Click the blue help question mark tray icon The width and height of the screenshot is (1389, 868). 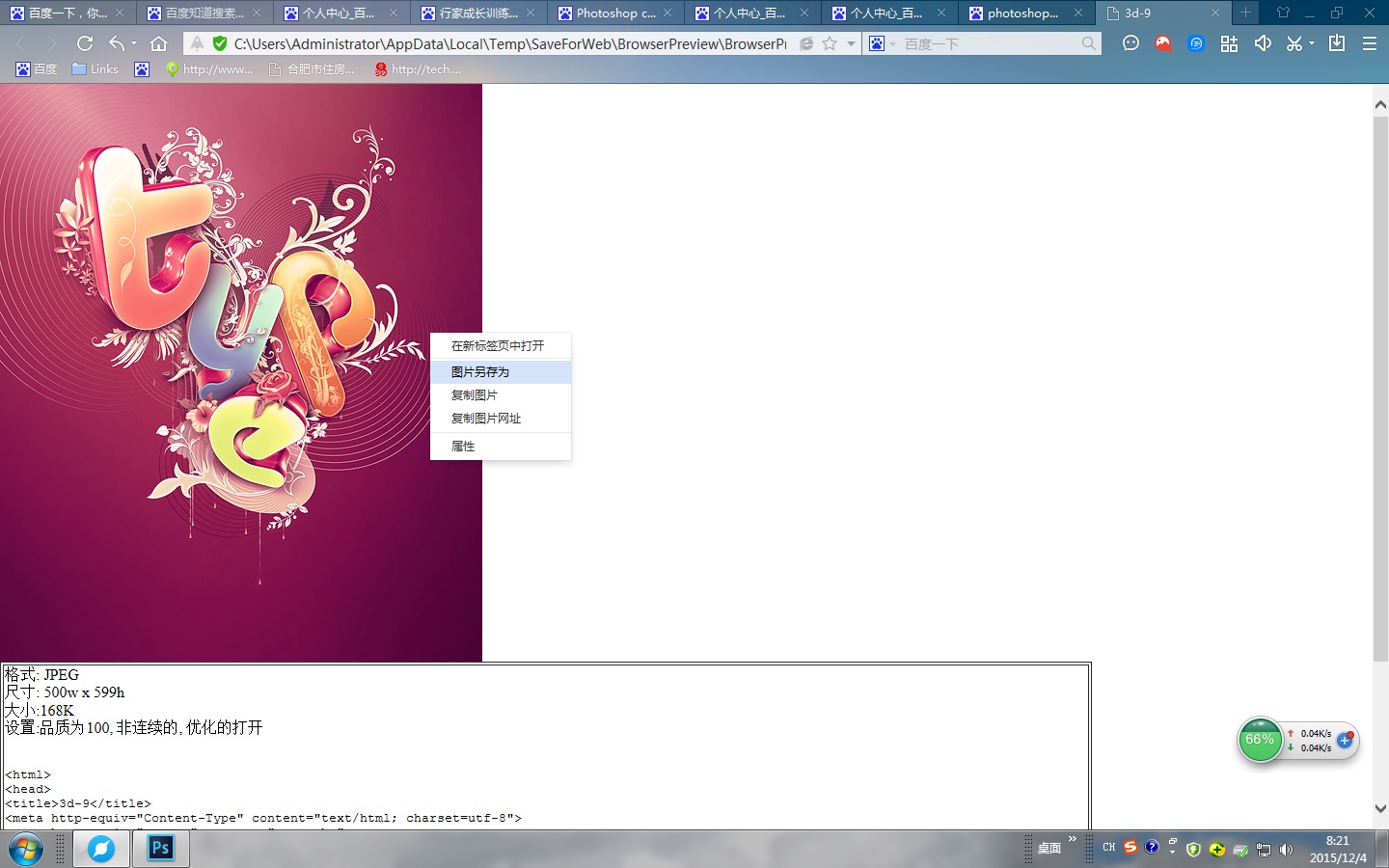pos(1152,847)
